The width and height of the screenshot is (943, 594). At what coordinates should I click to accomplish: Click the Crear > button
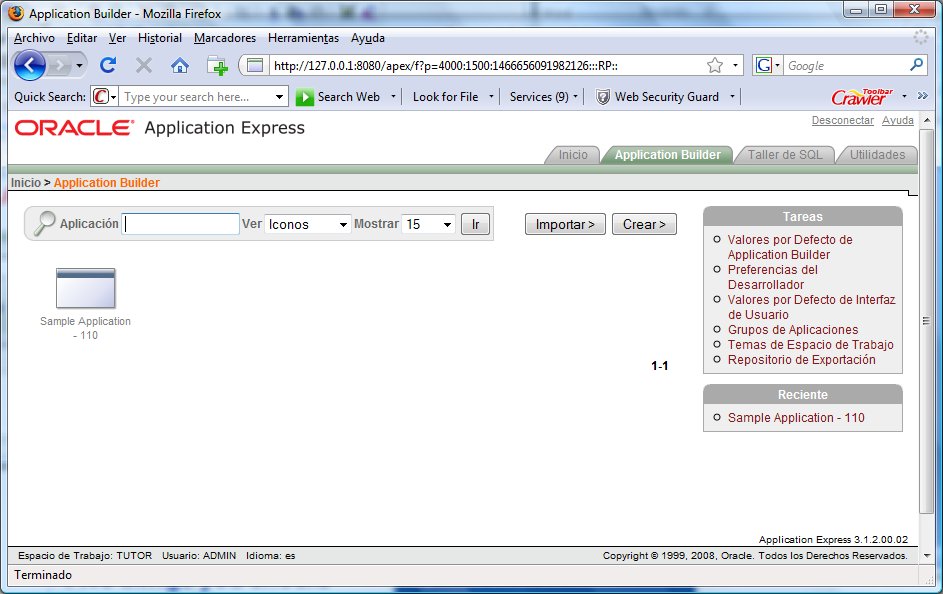tap(644, 224)
